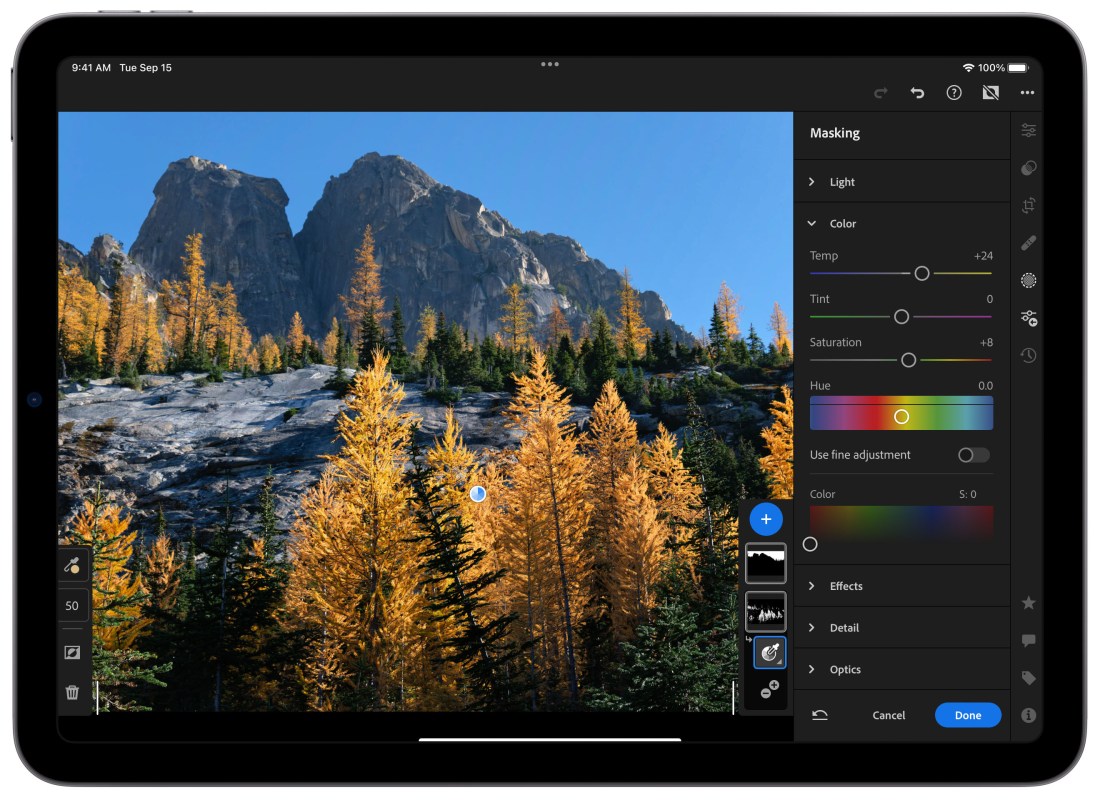This screenshot has height=800, width=1100.
Task: Collapse the Color section
Action: point(842,224)
